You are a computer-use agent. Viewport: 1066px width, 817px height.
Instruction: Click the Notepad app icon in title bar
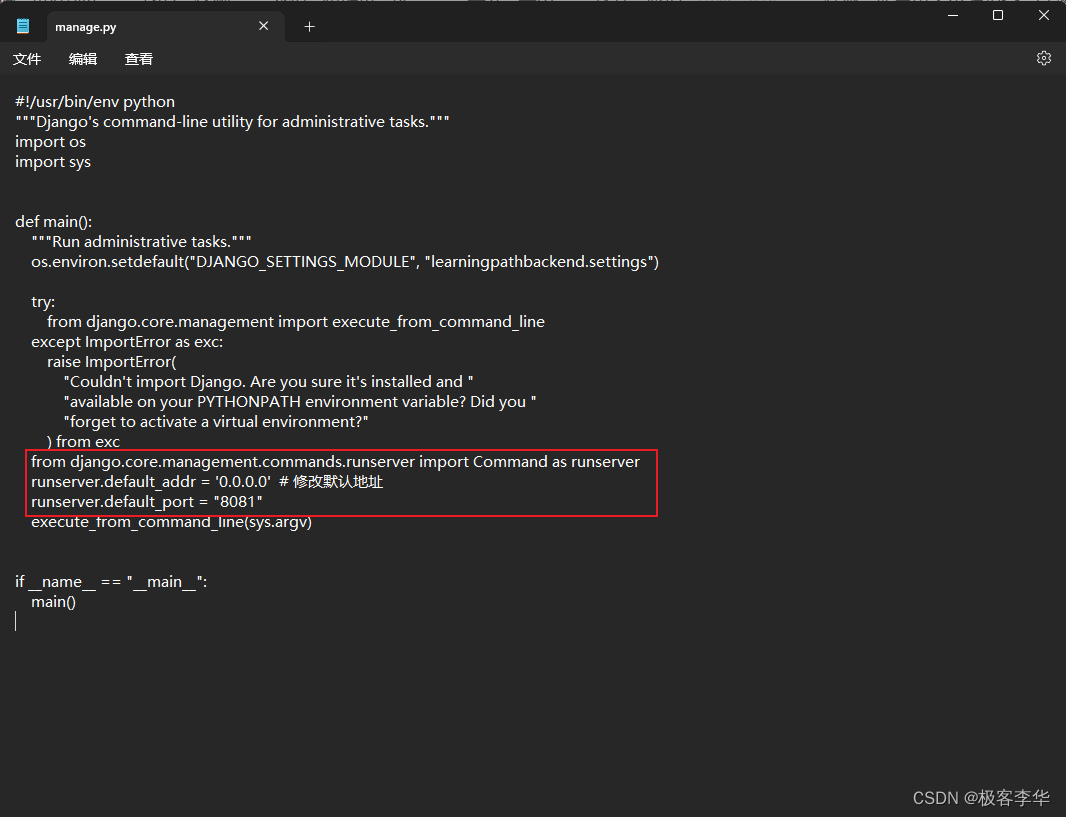(x=23, y=27)
